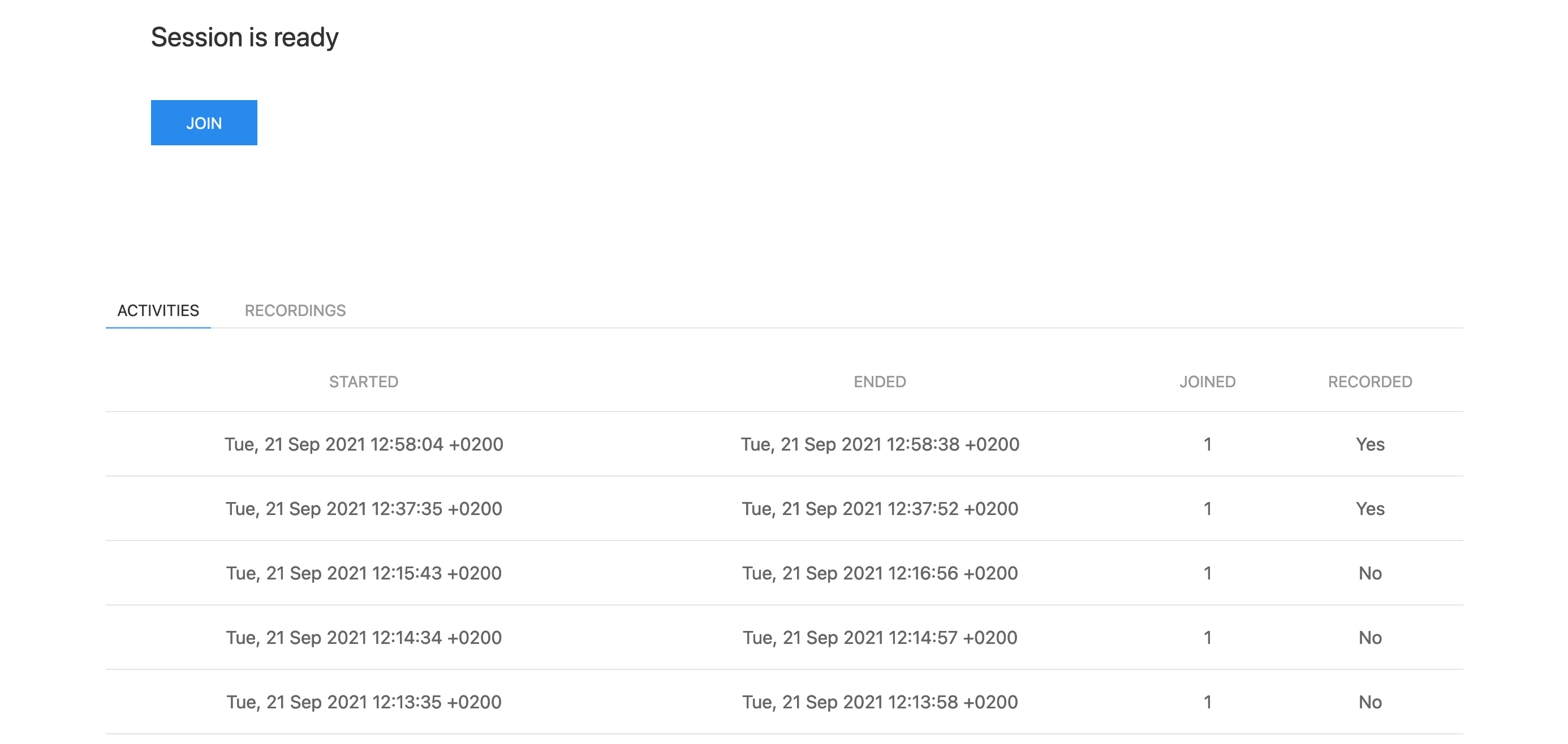Click joined count in 12:58:04 row
The height and width of the screenshot is (744, 1568).
[1208, 444]
